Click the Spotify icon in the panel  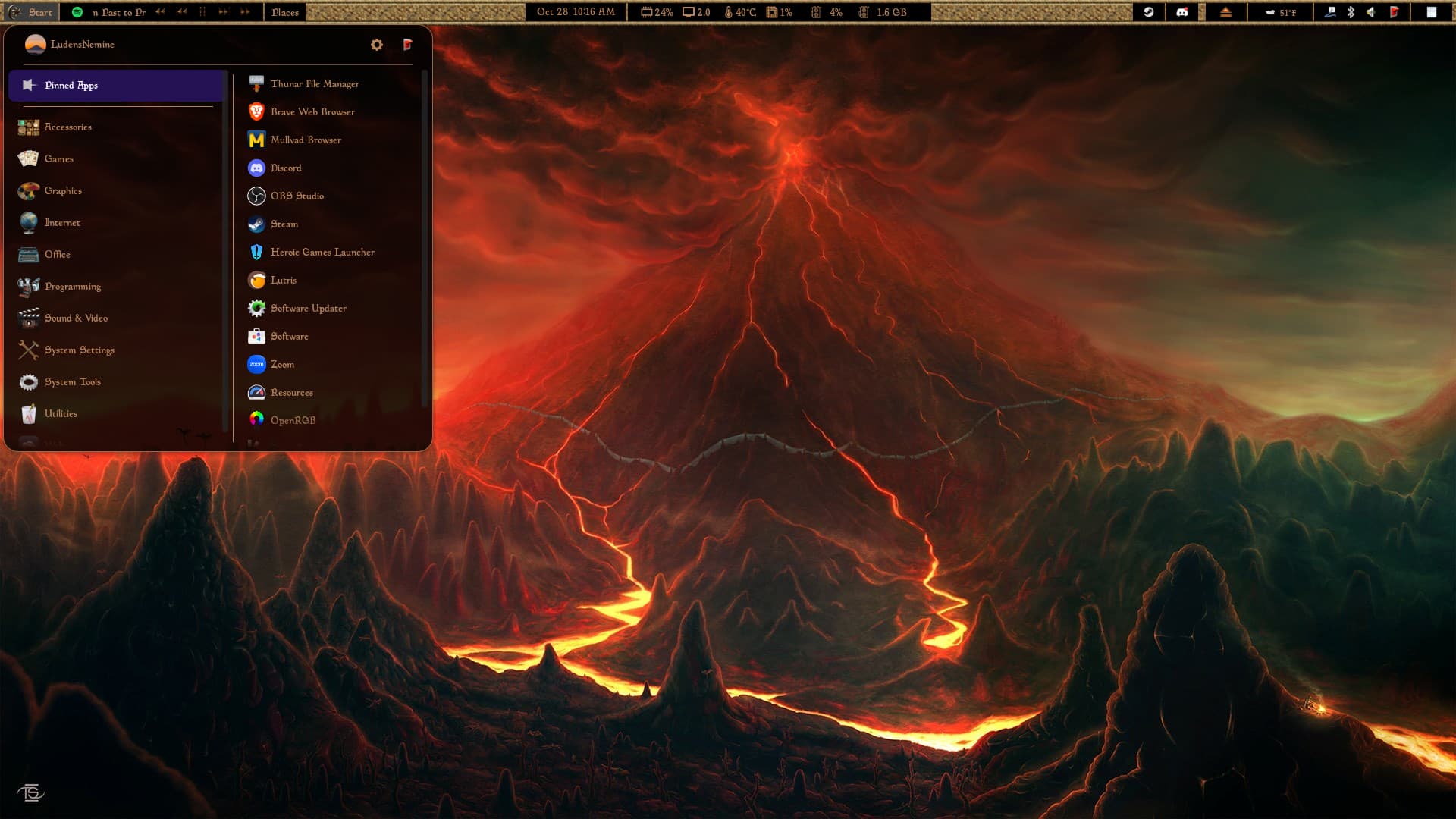coord(77,12)
